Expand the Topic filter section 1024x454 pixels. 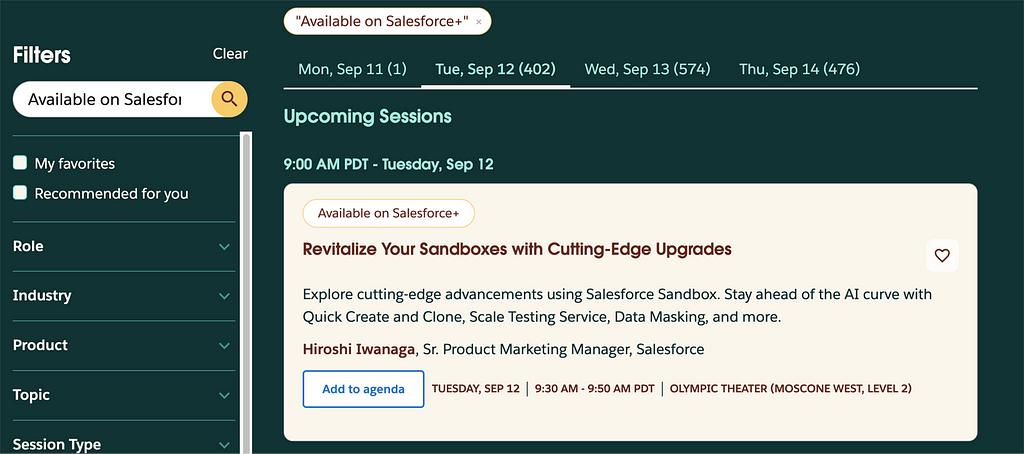[223, 395]
